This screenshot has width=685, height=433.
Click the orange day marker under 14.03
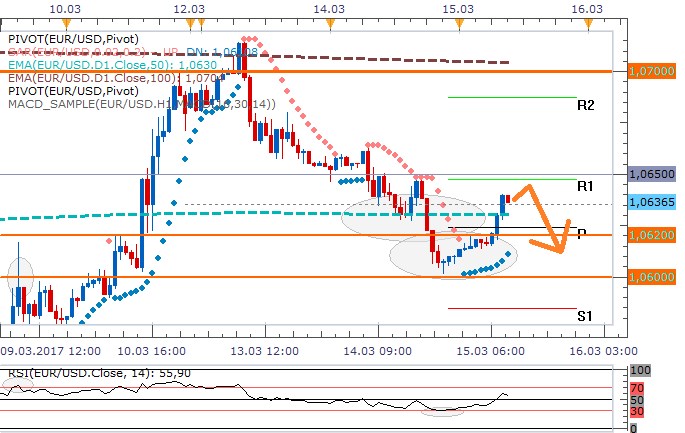328,21
